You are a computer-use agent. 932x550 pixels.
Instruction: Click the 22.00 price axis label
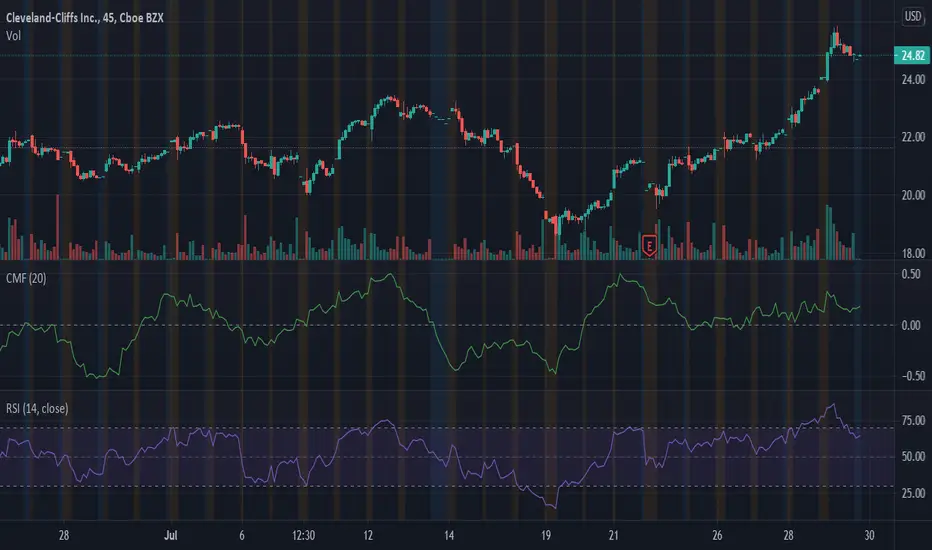pyautogui.click(x=913, y=137)
